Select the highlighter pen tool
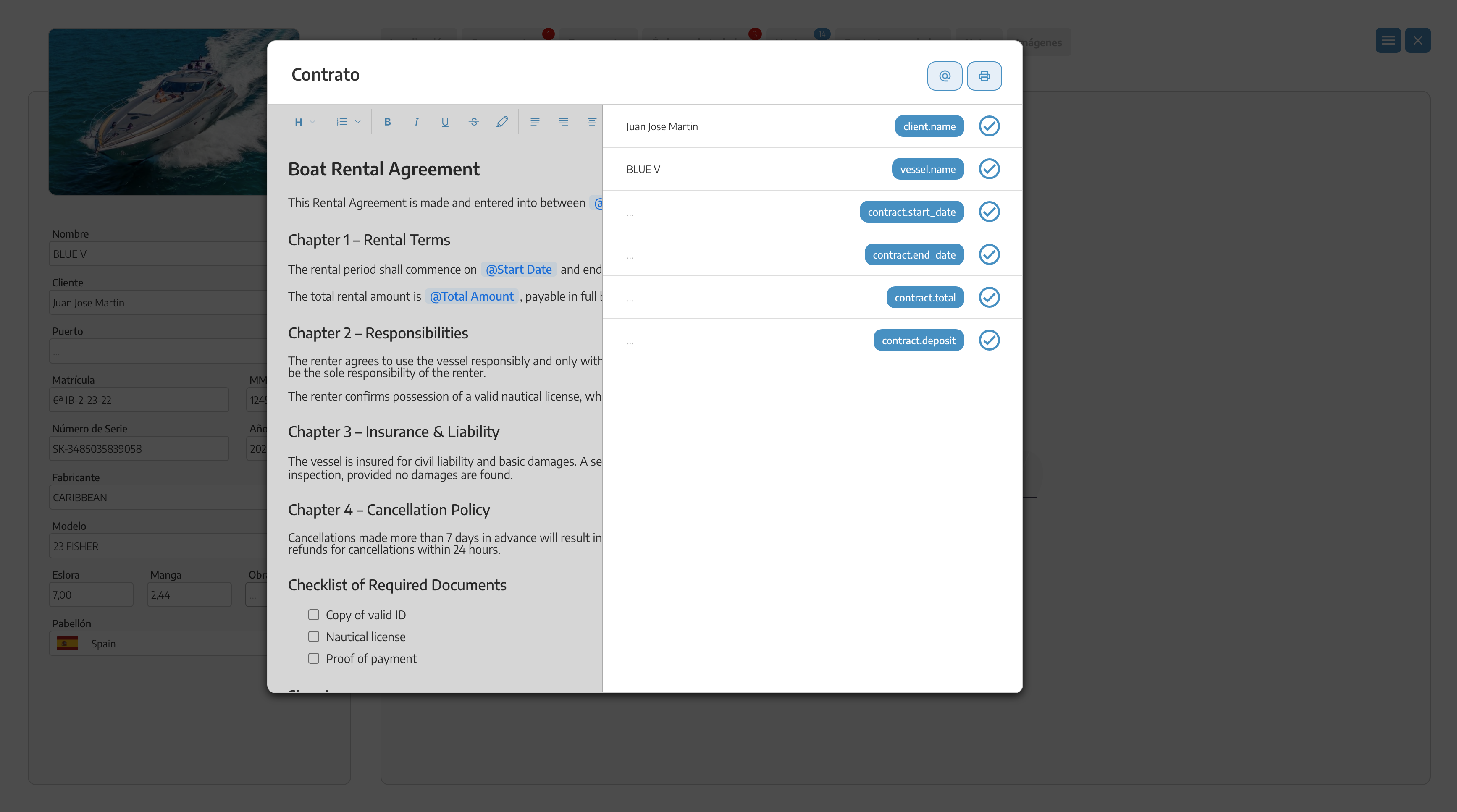Image resolution: width=1457 pixels, height=812 pixels. pyautogui.click(x=502, y=122)
